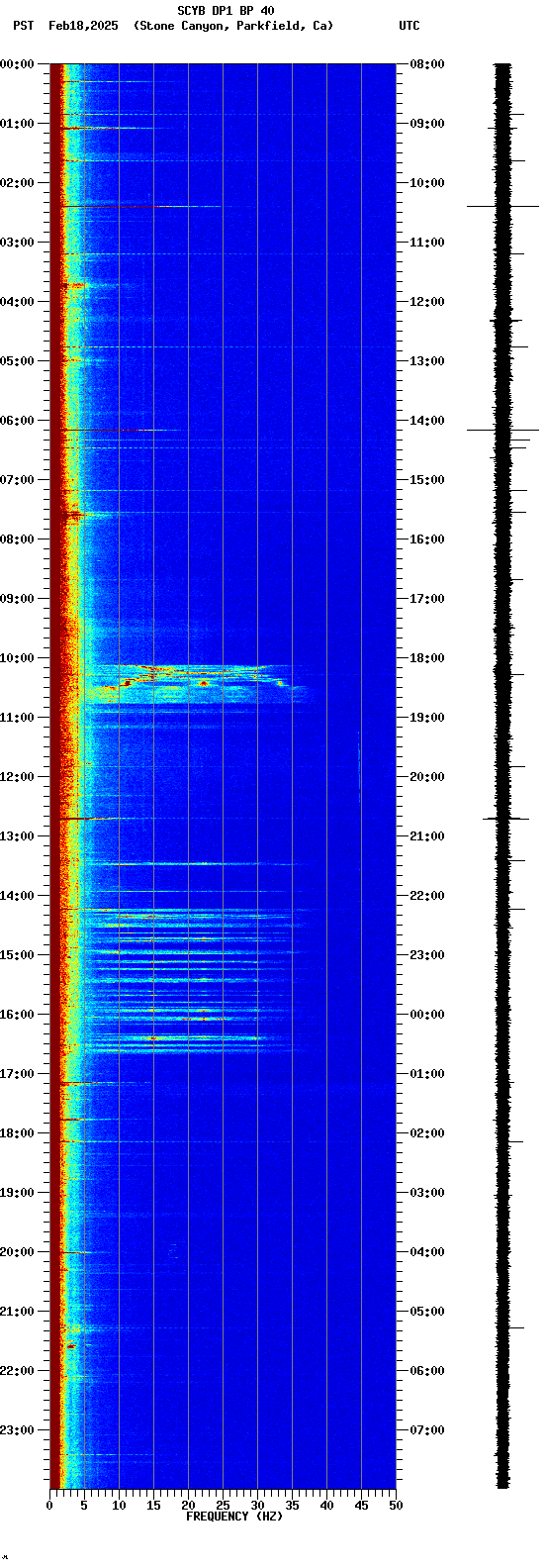Click the 'UTC' timezone label
Image resolution: width=546 pixels, height=1568 pixels.
coord(409,26)
